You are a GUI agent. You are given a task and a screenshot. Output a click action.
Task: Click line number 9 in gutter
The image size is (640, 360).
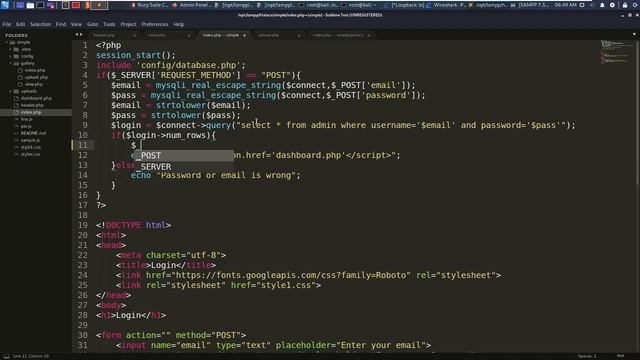pyautogui.click(x=85, y=125)
